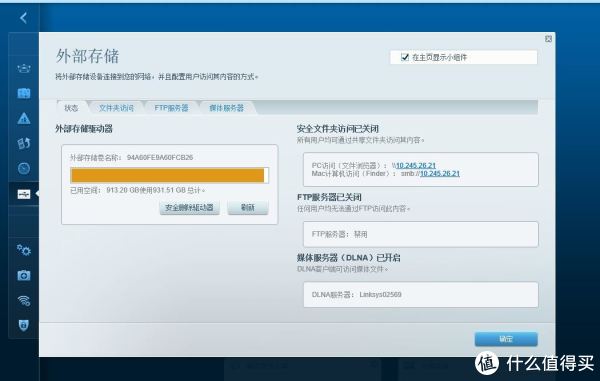The height and width of the screenshot is (381, 600).
Task: Switch to the FTP服务器 tab
Action: tap(171, 108)
